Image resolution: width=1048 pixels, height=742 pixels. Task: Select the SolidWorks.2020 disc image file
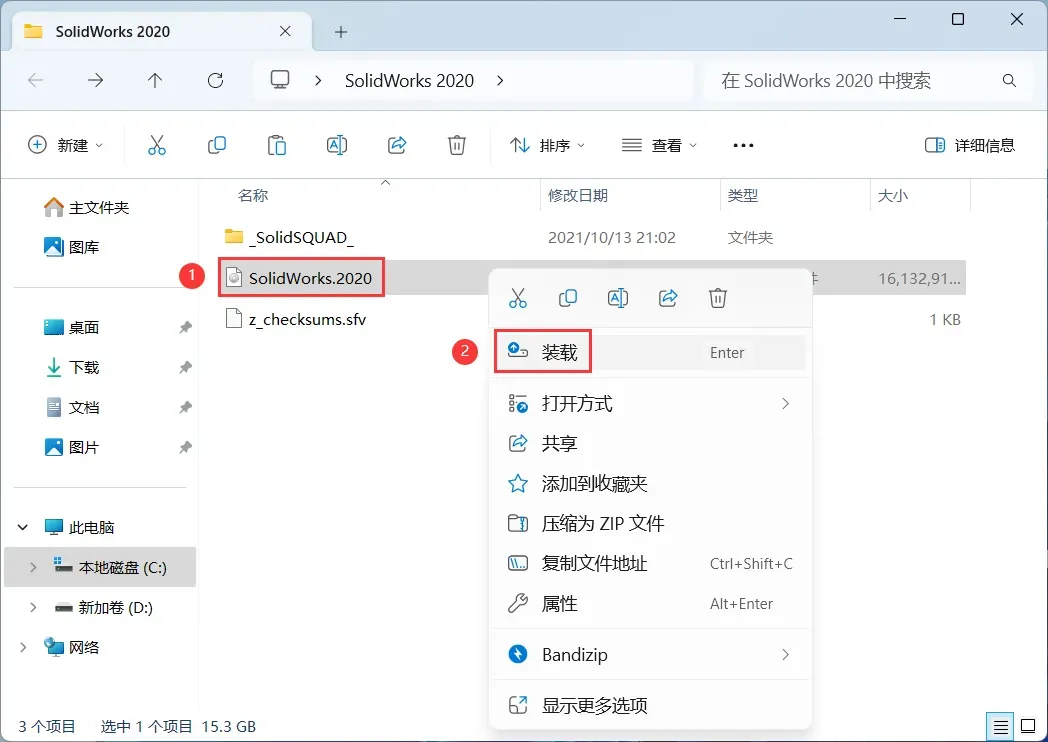299,278
